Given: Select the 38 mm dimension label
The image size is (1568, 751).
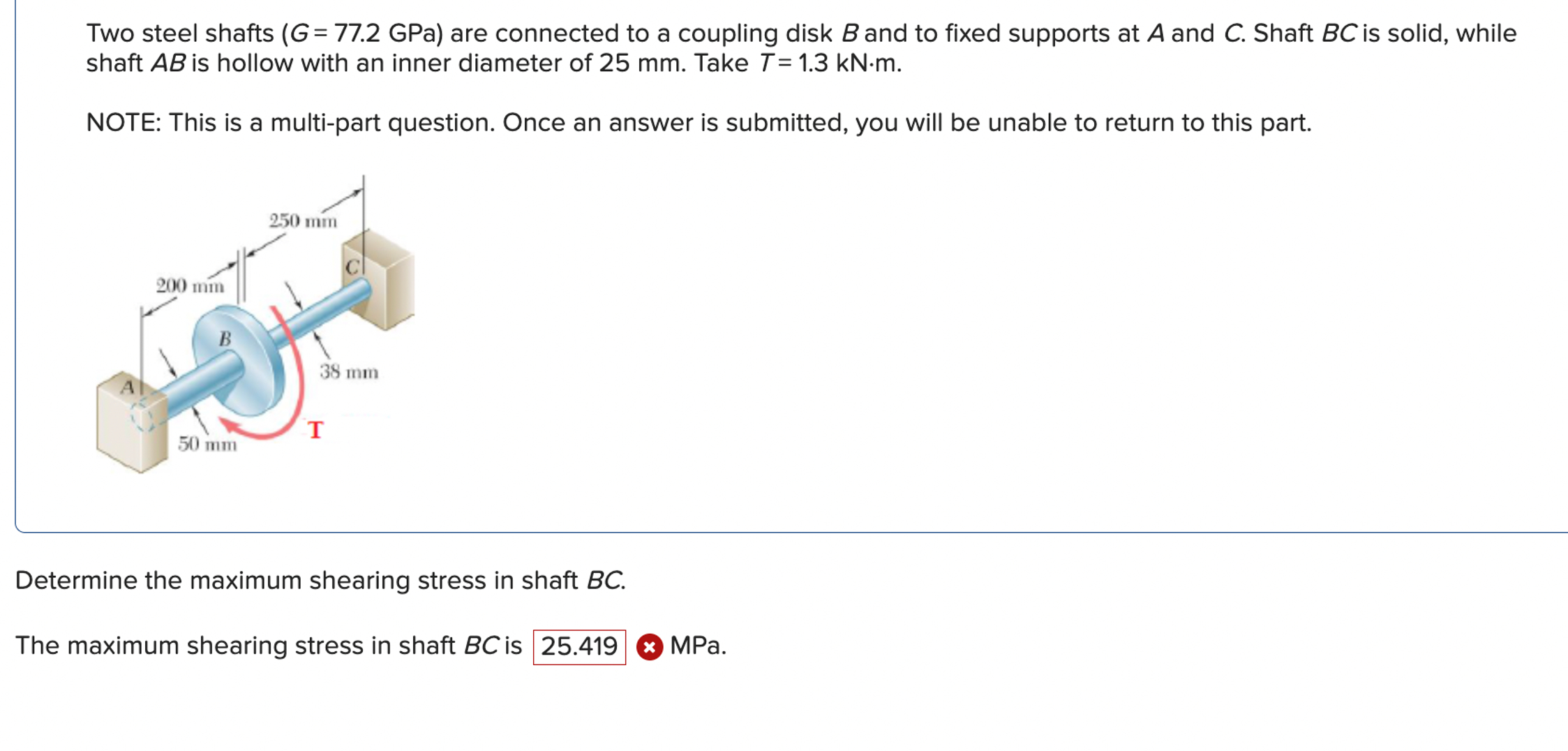Looking at the screenshot, I should 349,372.
